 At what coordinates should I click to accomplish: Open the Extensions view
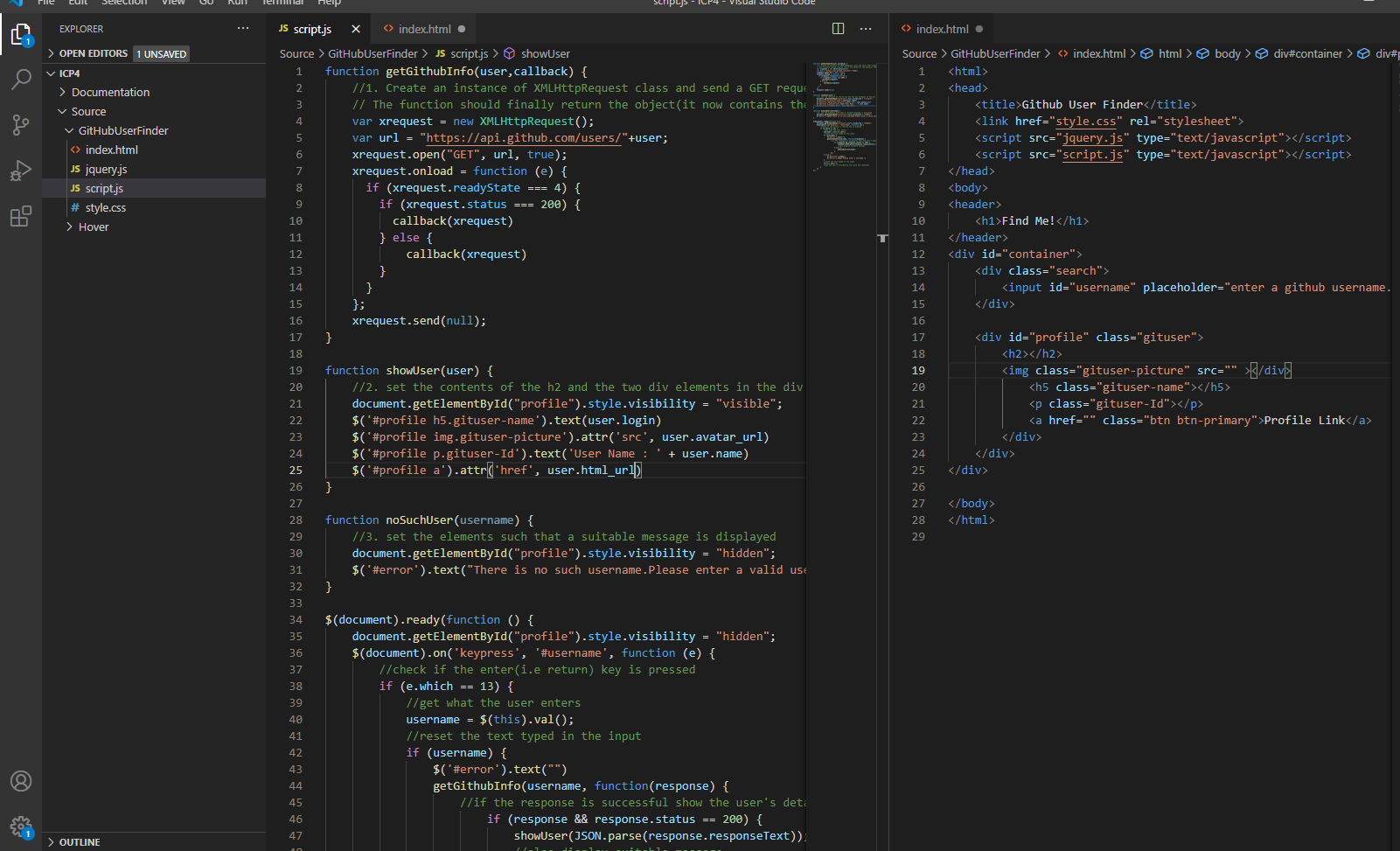coord(21,216)
